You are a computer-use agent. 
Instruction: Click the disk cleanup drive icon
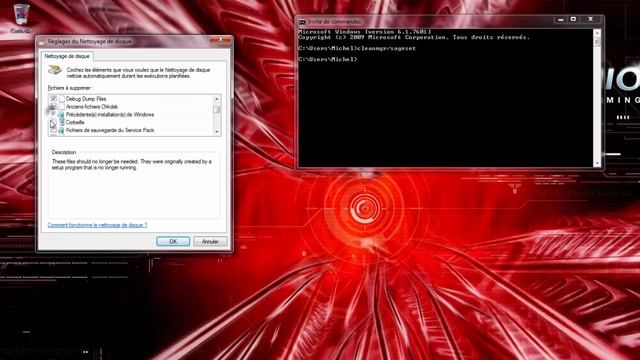pos(55,70)
